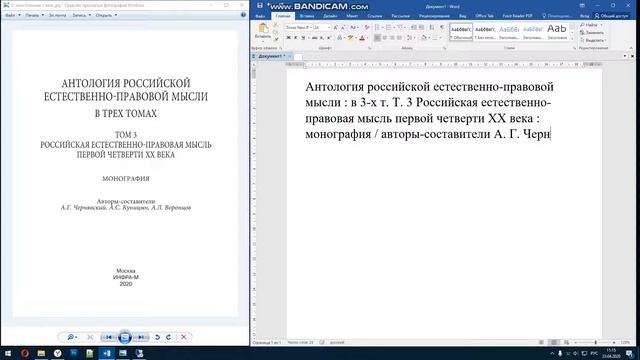Open the change case Aa dropdown

[x=354, y=27]
